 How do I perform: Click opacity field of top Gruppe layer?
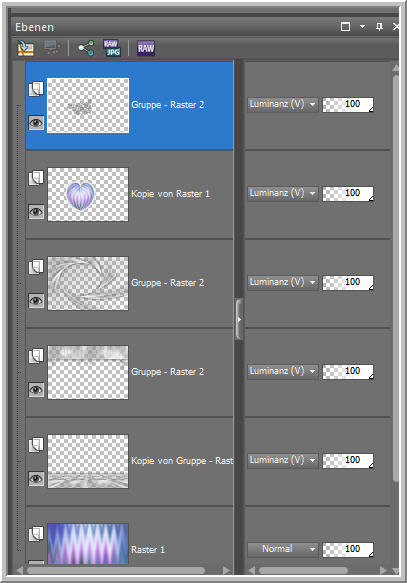click(x=348, y=104)
